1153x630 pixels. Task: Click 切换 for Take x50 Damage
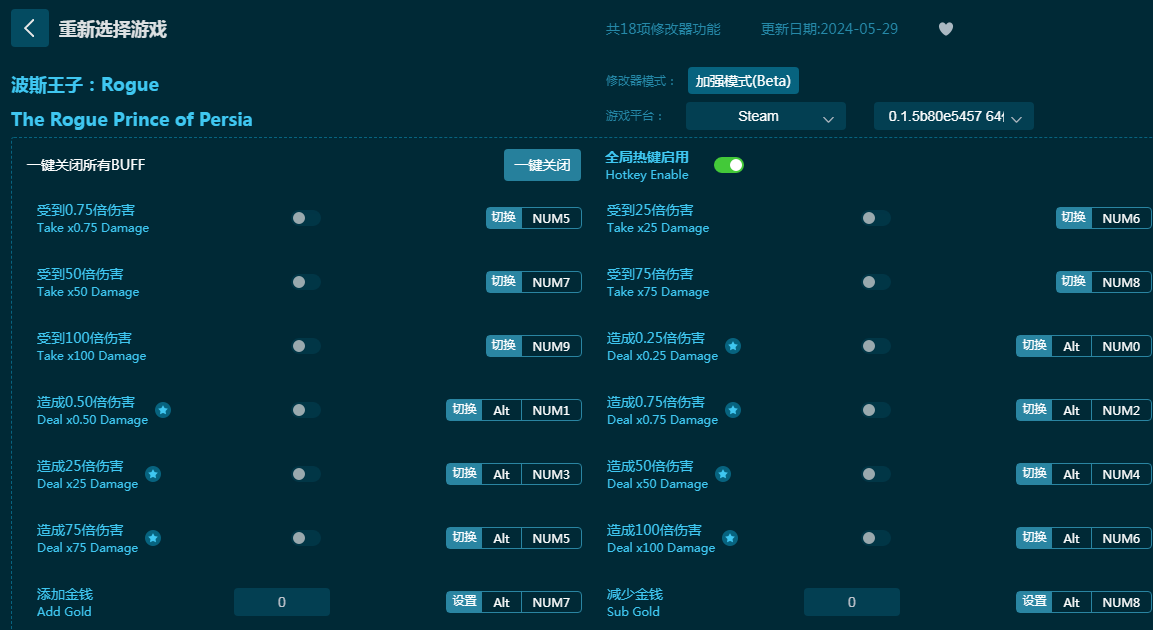click(504, 282)
